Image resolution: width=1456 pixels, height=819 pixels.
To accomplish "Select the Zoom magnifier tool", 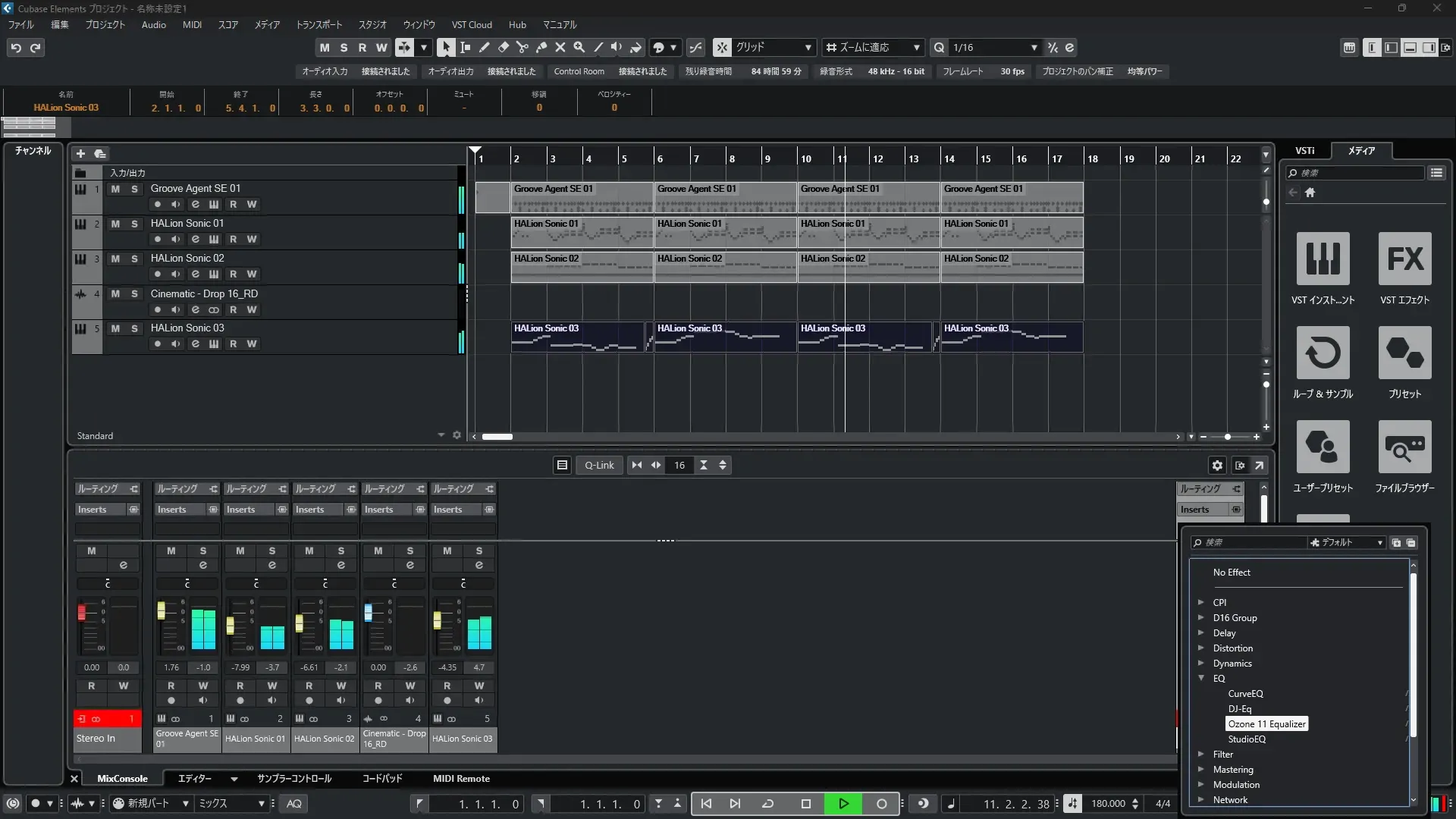I will tap(579, 47).
